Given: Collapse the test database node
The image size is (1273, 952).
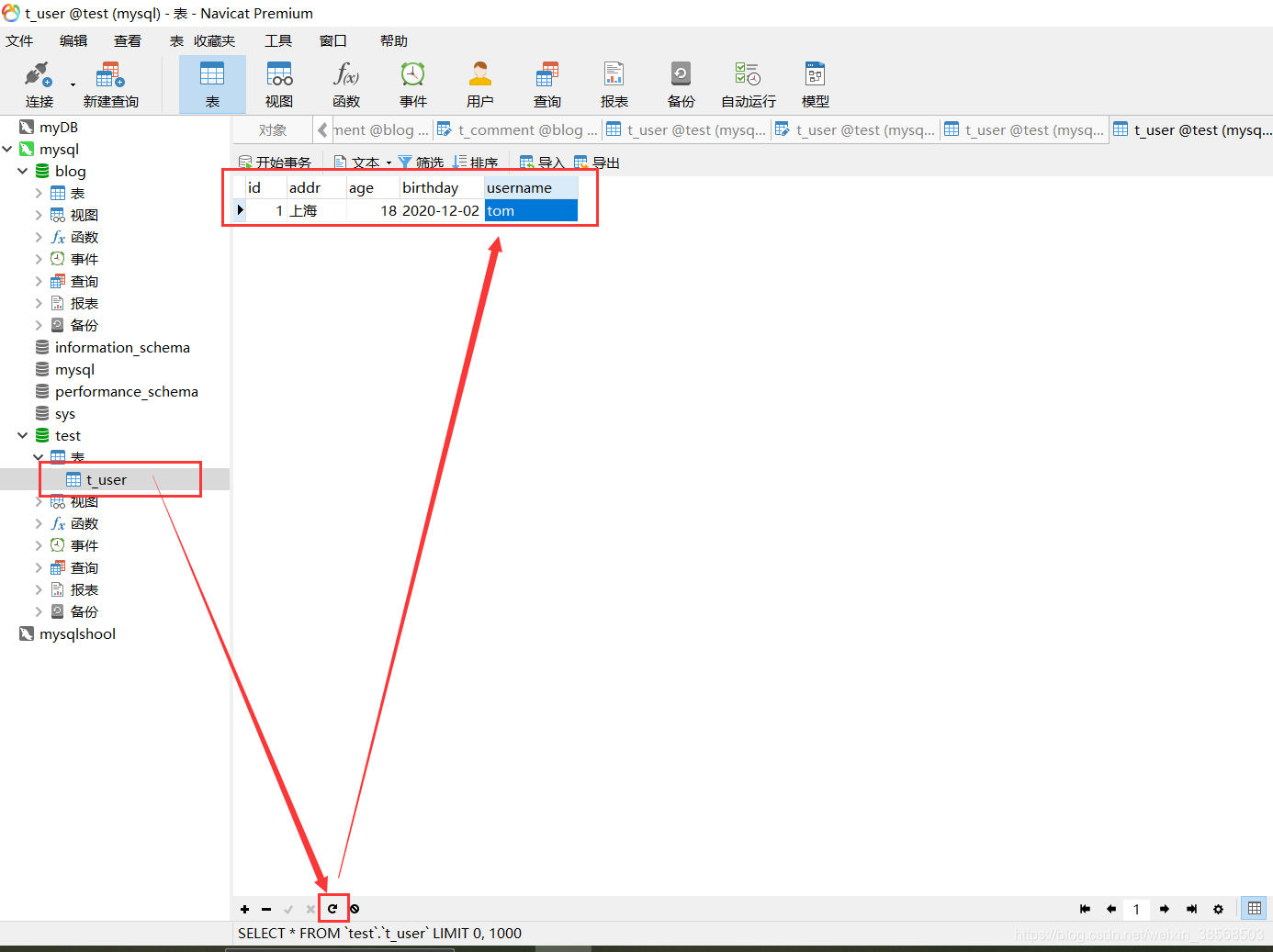Looking at the screenshot, I should 23,435.
